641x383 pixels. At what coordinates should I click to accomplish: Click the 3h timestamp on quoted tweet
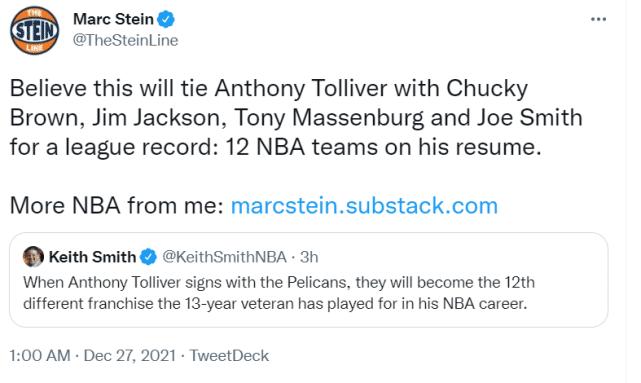coord(309,257)
